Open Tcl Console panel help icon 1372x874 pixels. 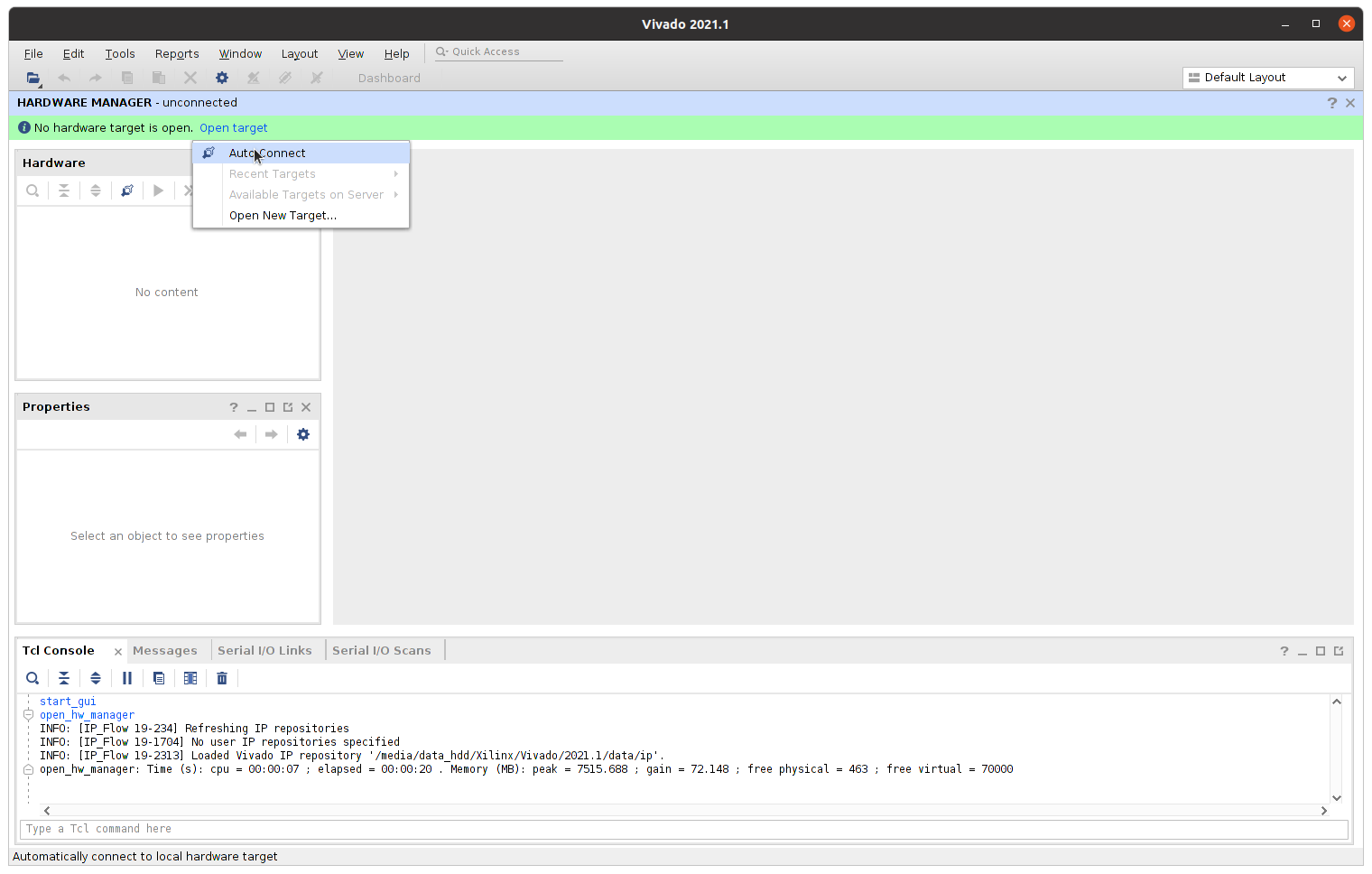[1284, 651]
